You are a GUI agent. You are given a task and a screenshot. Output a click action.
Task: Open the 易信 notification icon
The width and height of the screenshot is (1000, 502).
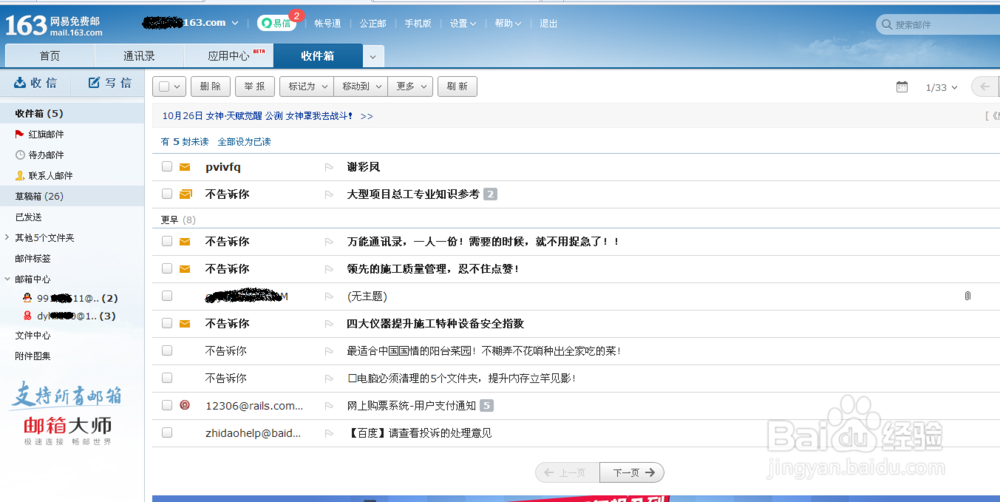pos(277,23)
